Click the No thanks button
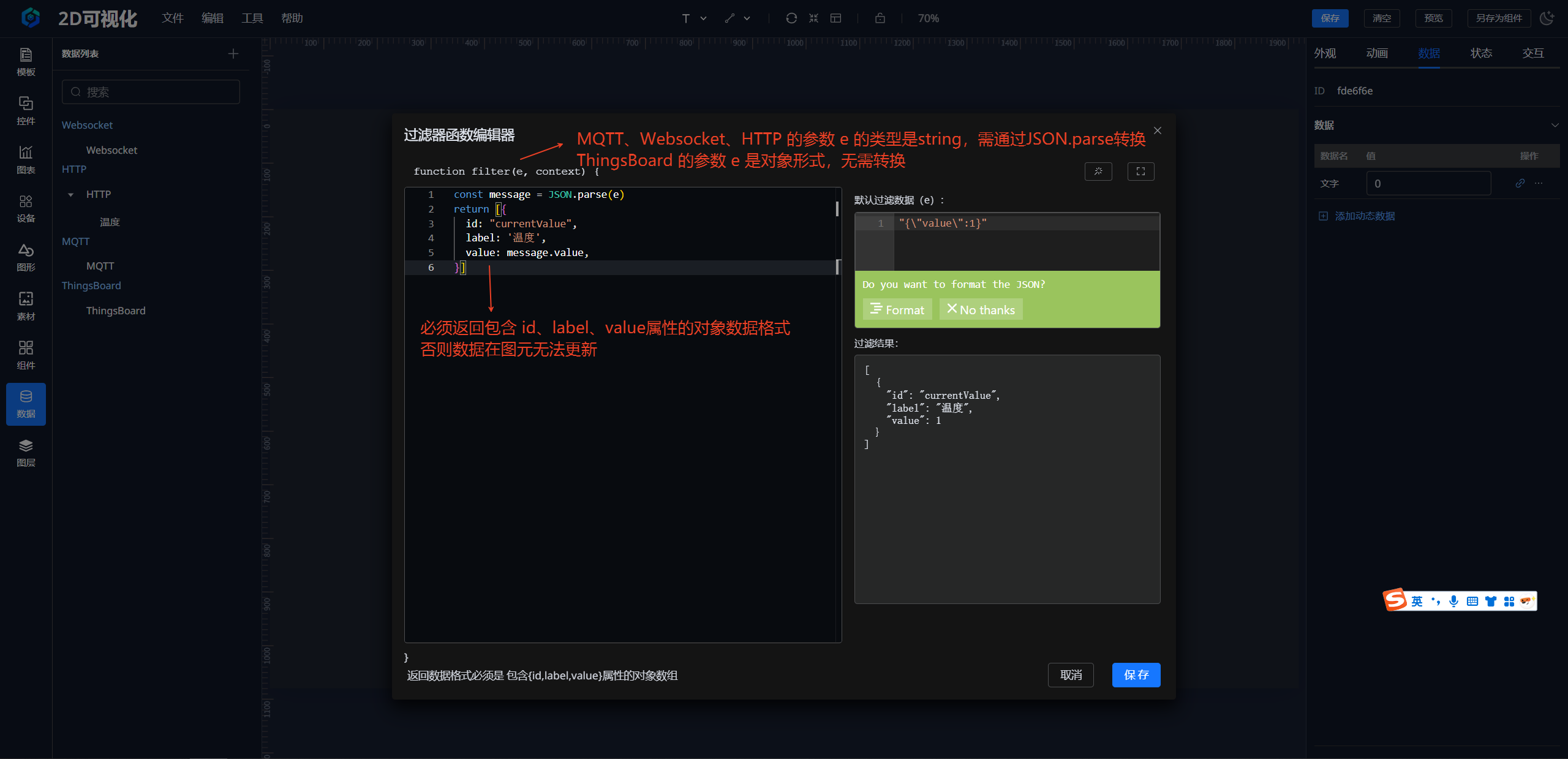 click(981, 309)
